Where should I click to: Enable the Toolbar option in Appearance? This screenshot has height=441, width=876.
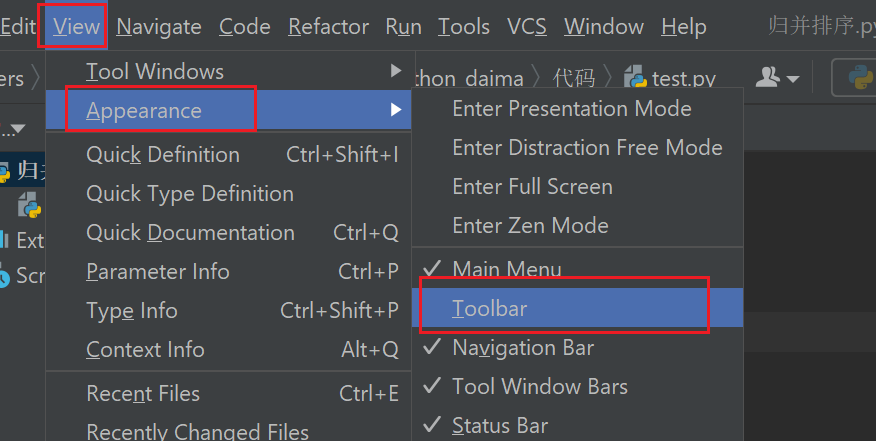pyautogui.click(x=578, y=308)
